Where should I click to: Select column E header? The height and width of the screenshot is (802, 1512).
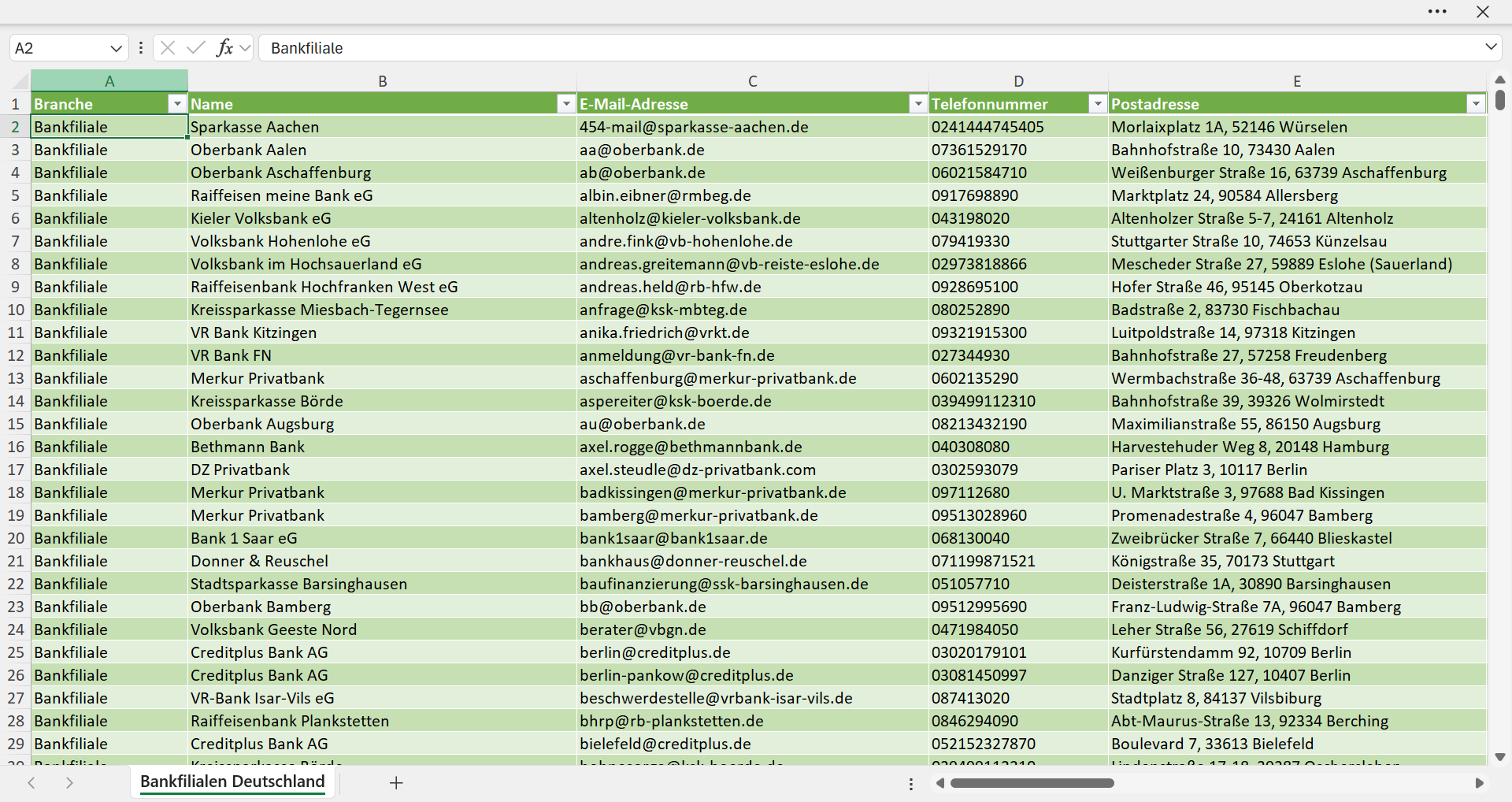[1297, 80]
